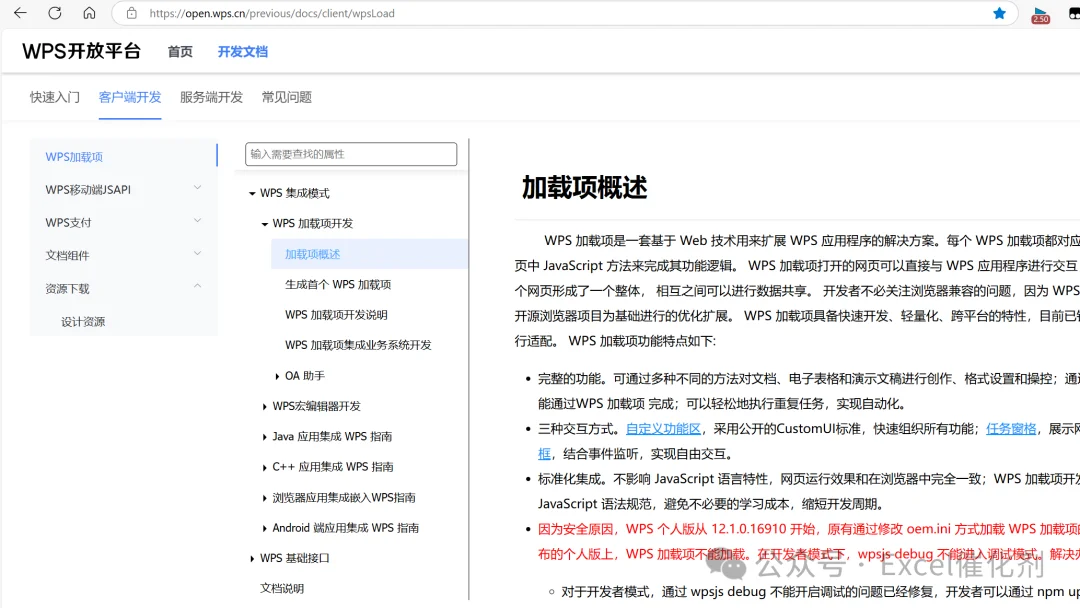
Task: Follow the 自定义功能区 hyperlink
Action: (663, 429)
